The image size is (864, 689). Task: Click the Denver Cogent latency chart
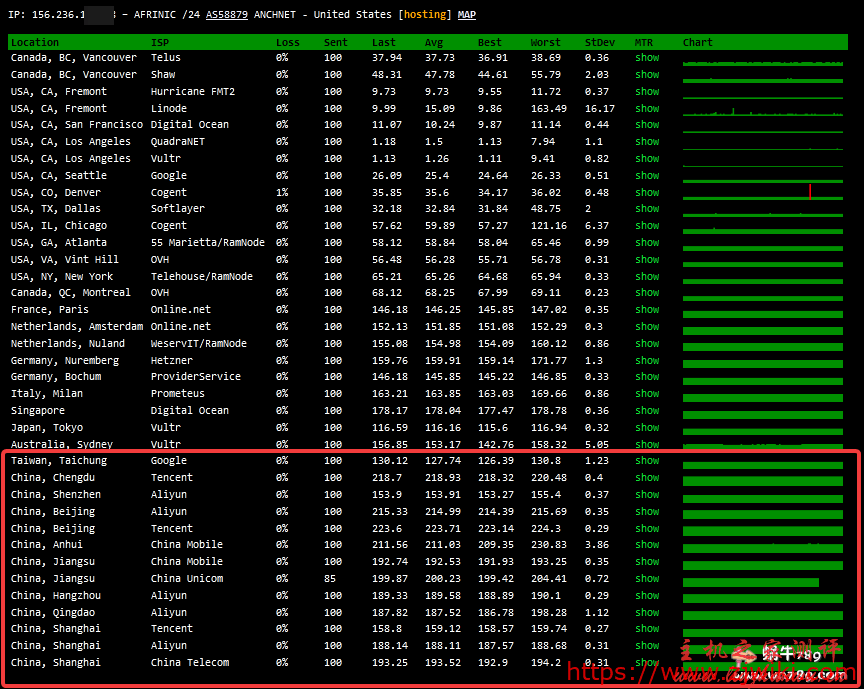(763, 192)
